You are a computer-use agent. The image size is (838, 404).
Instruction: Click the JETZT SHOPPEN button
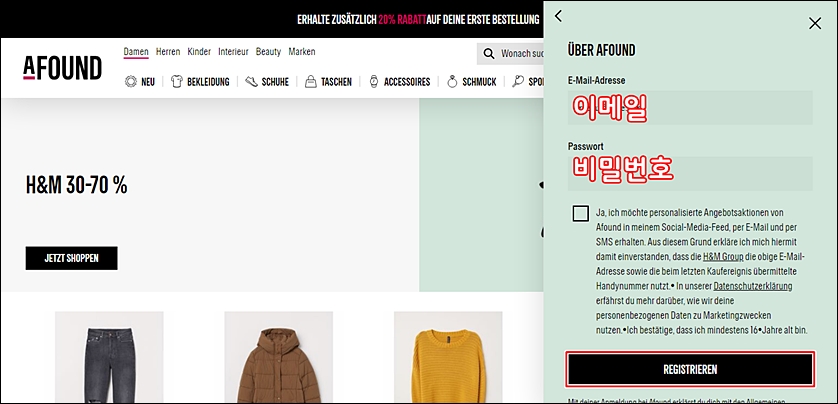[x=72, y=258]
